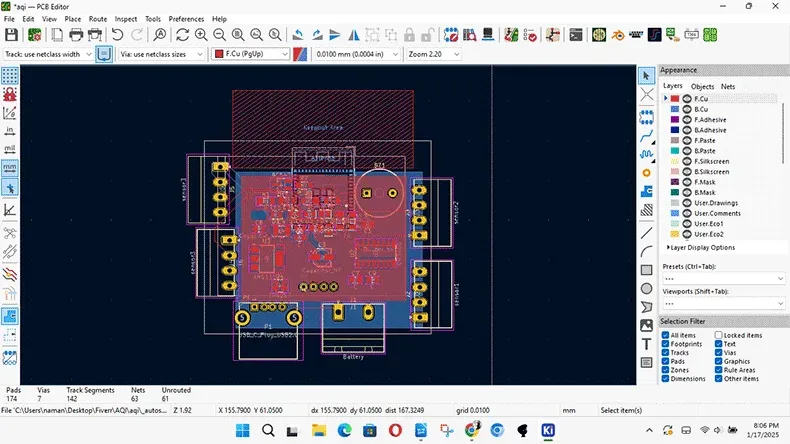
Task: Open the 3D Viewer icon
Action: coord(488,35)
